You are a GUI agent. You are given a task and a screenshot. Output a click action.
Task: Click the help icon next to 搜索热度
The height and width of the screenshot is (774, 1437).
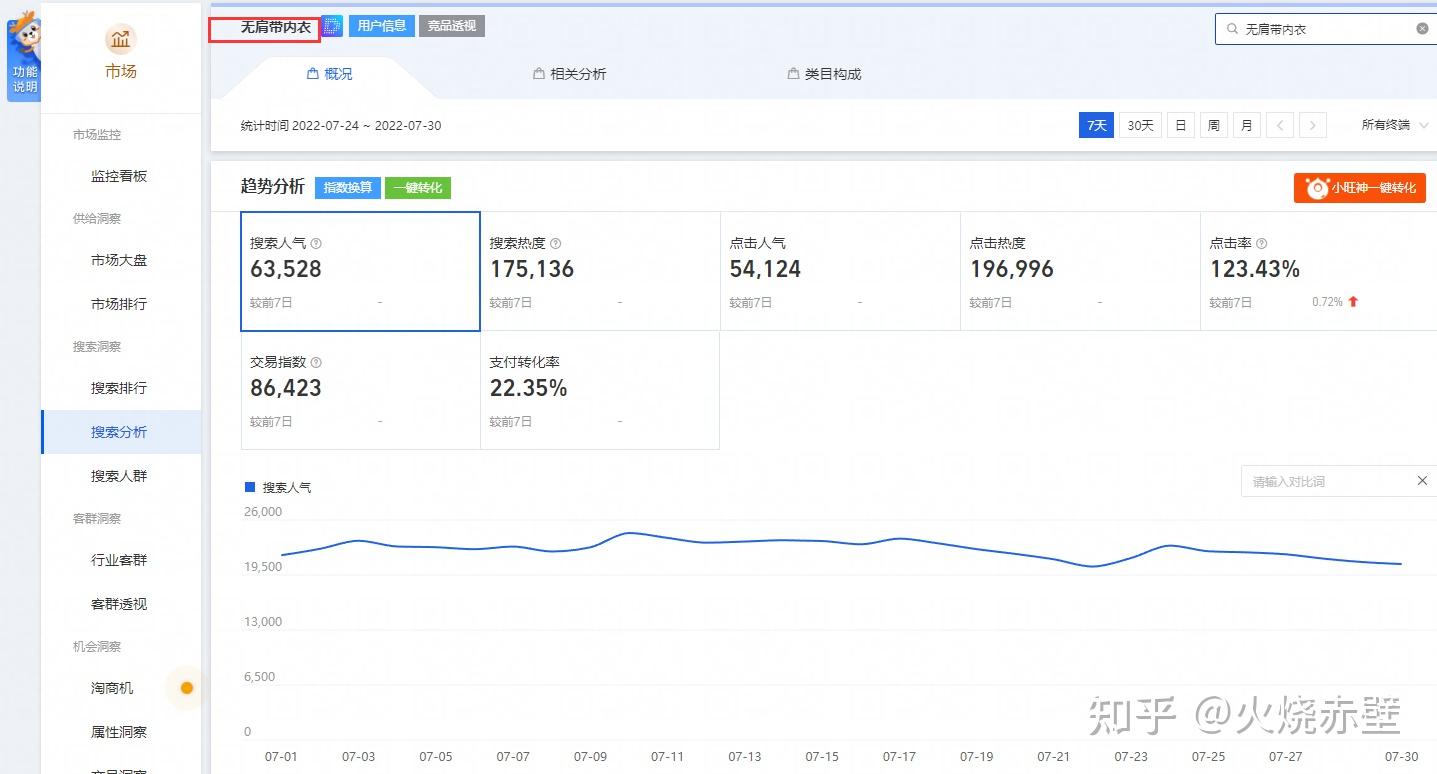pos(556,243)
